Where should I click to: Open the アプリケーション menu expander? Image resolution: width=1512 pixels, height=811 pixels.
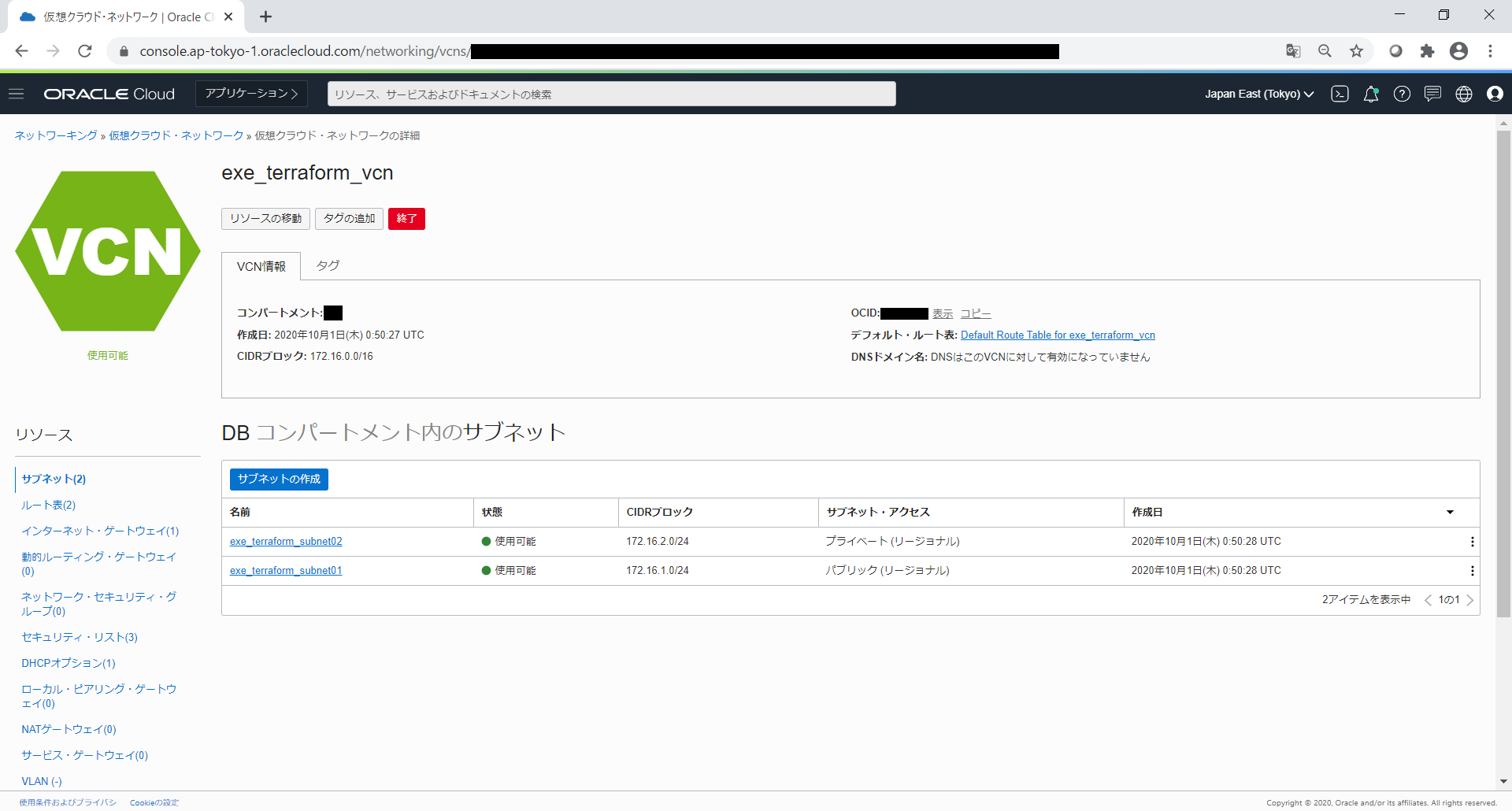click(x=251, y=94)
